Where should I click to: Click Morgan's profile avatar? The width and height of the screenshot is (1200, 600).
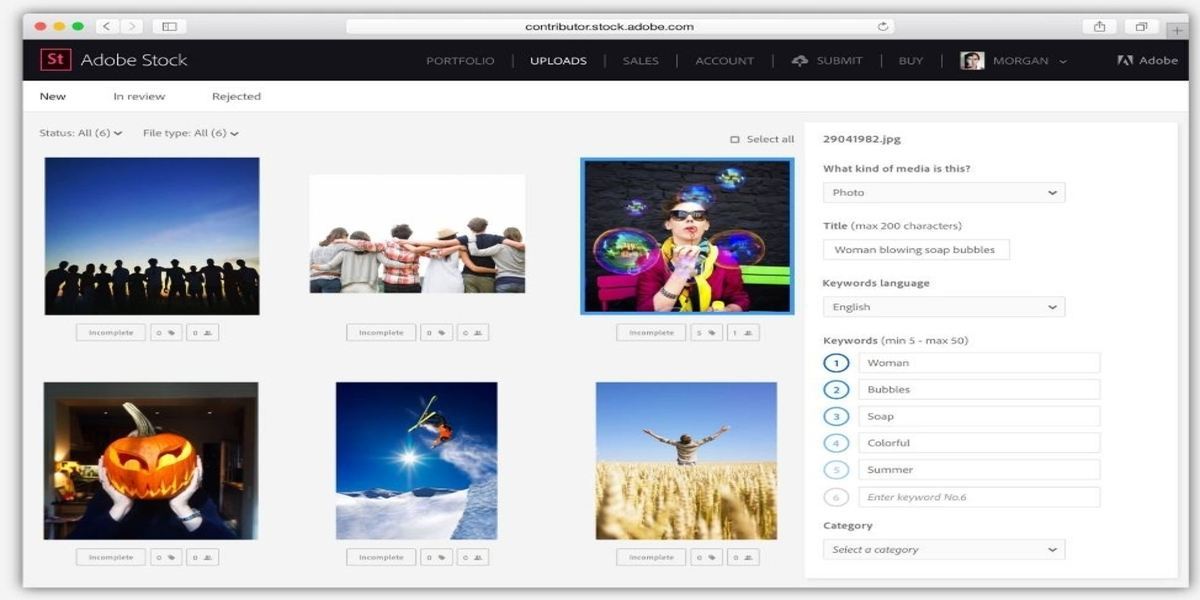[x=972, y=61]
